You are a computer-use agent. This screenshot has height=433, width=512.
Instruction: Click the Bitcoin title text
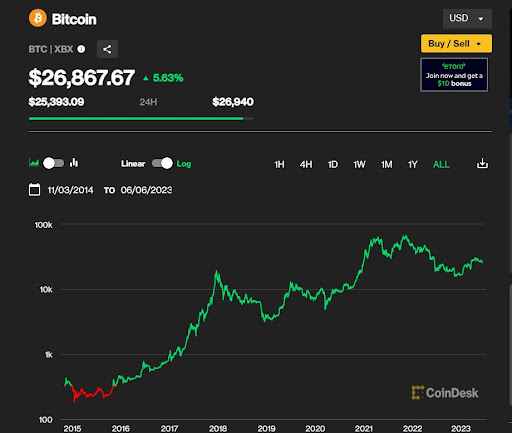coord(74,19)
